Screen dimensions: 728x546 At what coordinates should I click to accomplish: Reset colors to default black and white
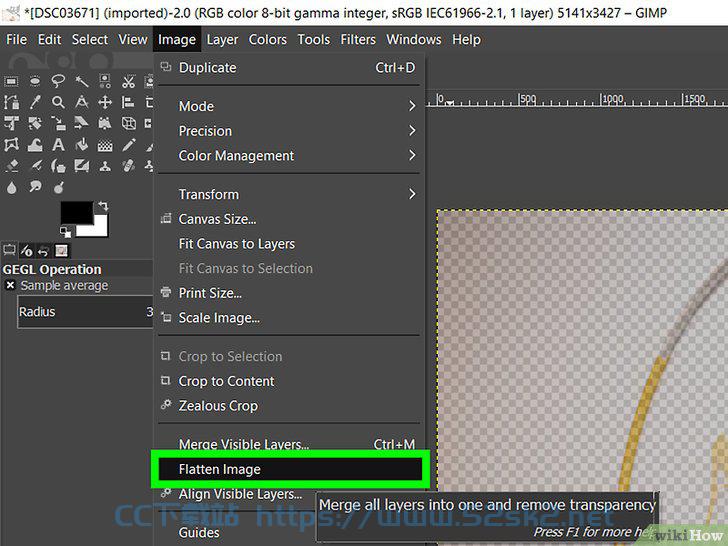65,232
